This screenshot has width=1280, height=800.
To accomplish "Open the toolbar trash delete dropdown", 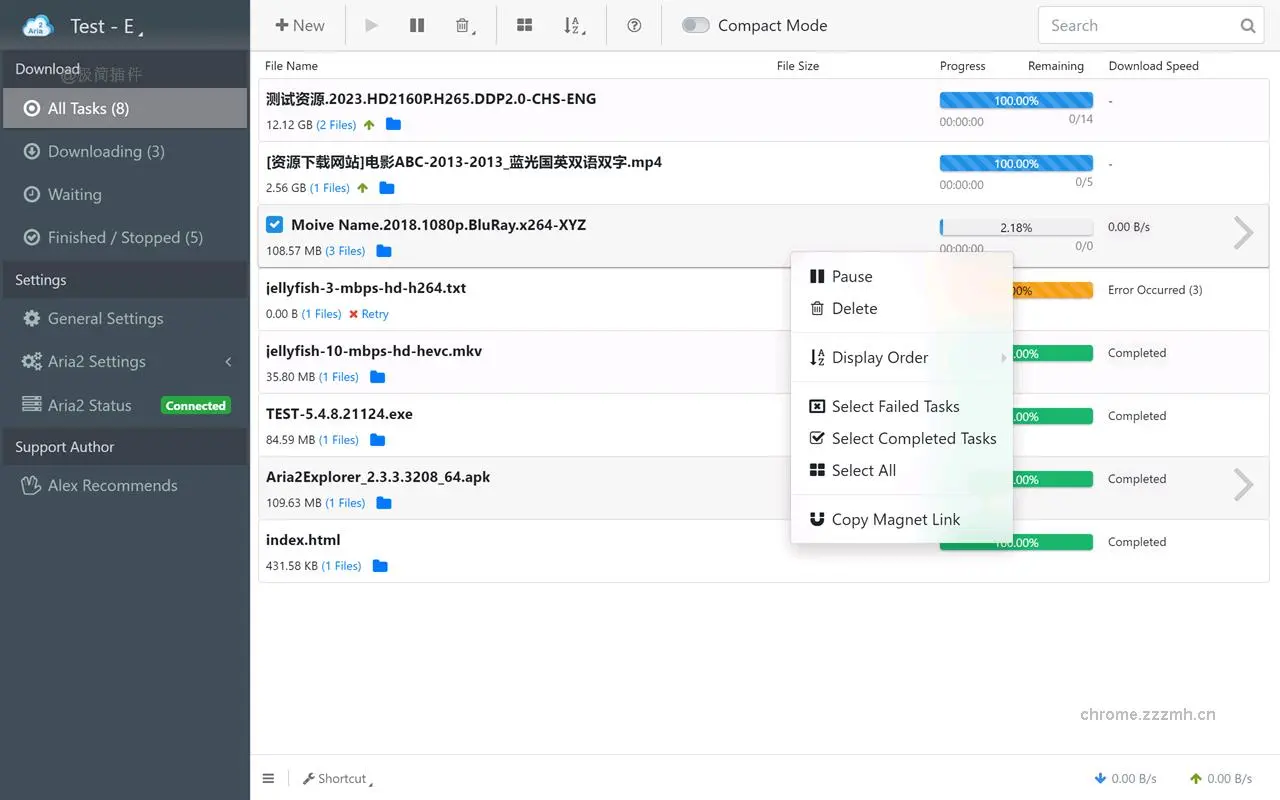I will 465,26.
